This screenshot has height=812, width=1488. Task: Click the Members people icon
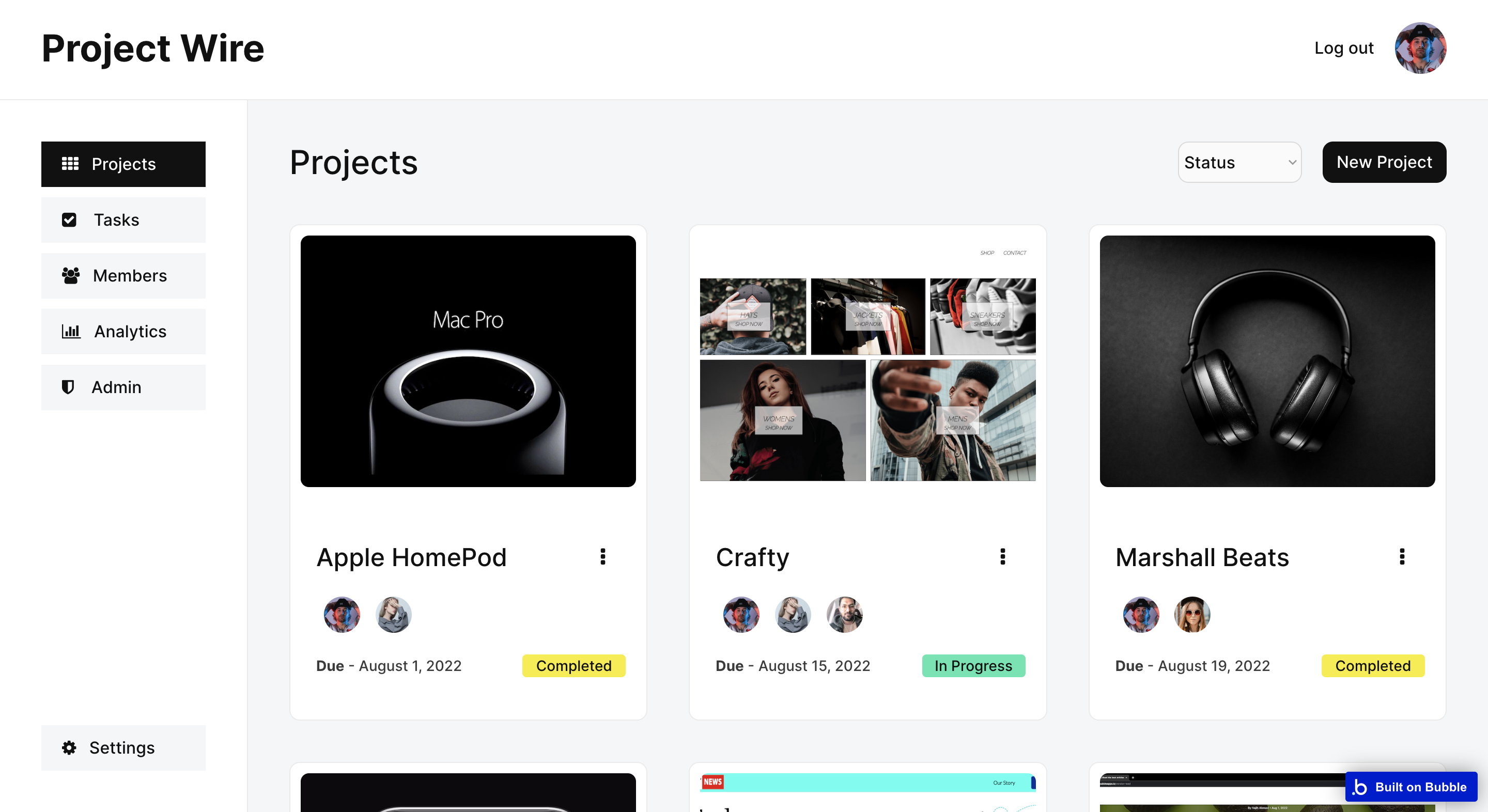(70, 275)
